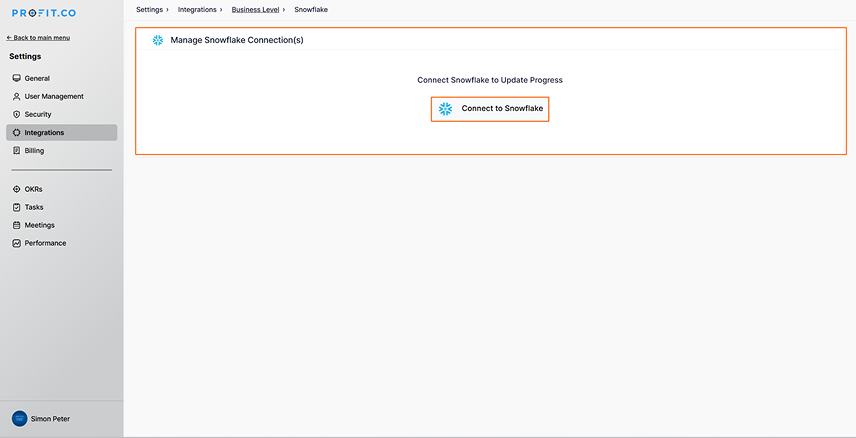The image size is (856, 438).
Task: Go back to main menu link
Action: (x=38, y=38)
